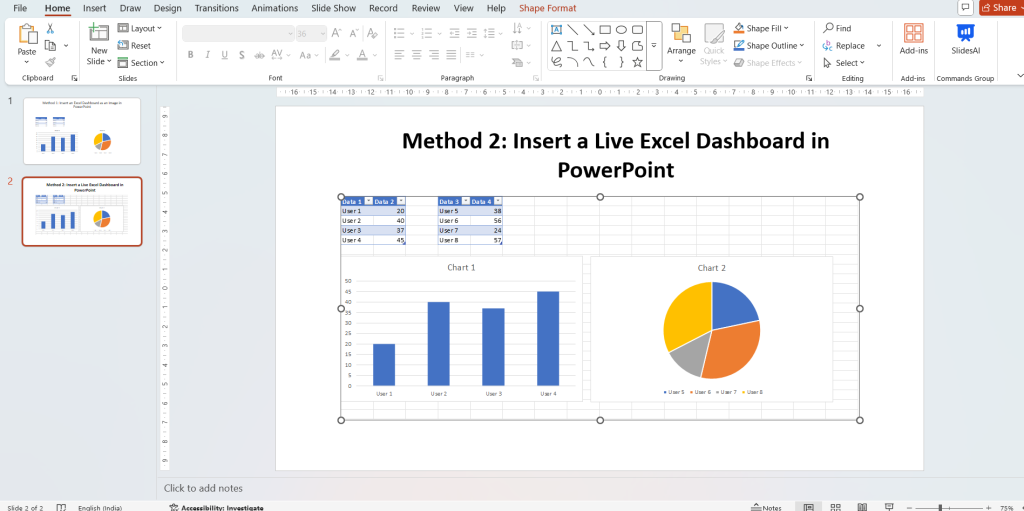This screenshot has width=1024, height=511.
Task: Click the Share button
Action: click(1002, 8)
